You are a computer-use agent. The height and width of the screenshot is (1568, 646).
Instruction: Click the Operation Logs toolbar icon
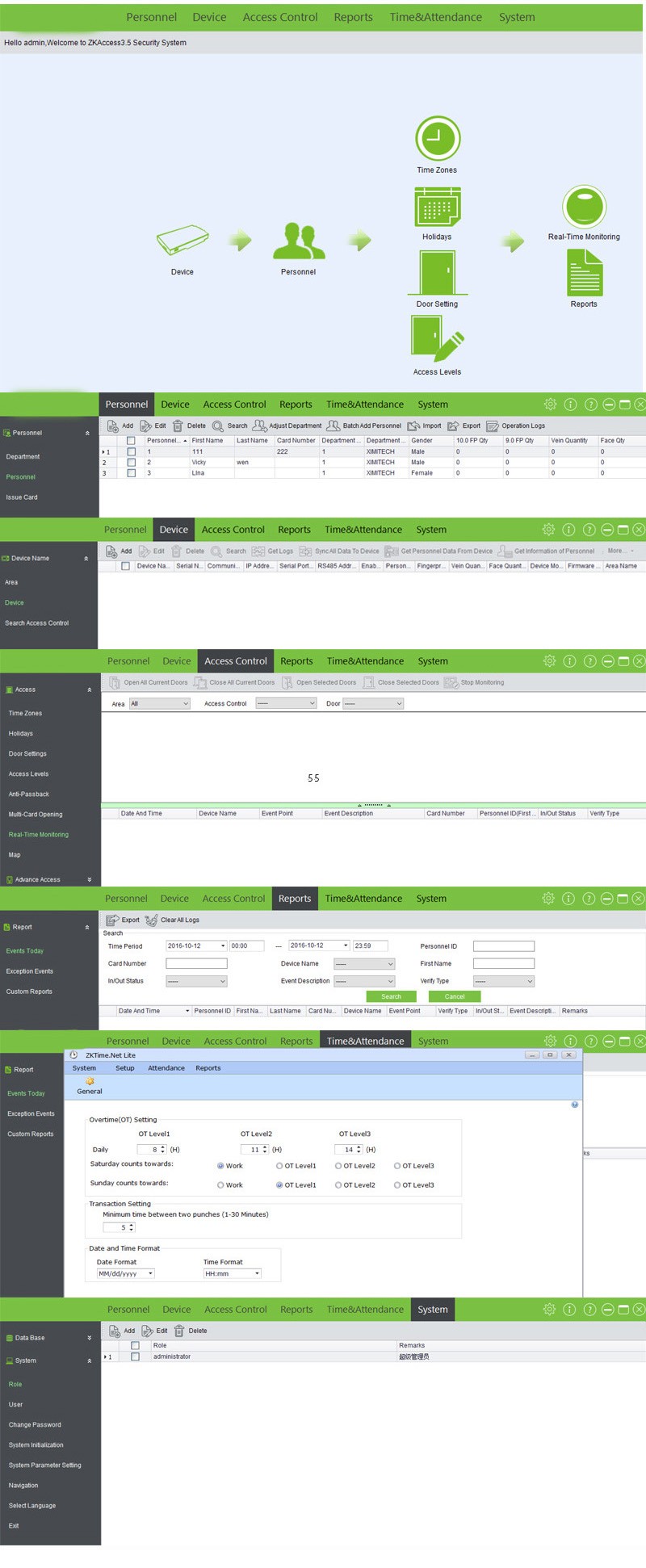coord(493,426)
